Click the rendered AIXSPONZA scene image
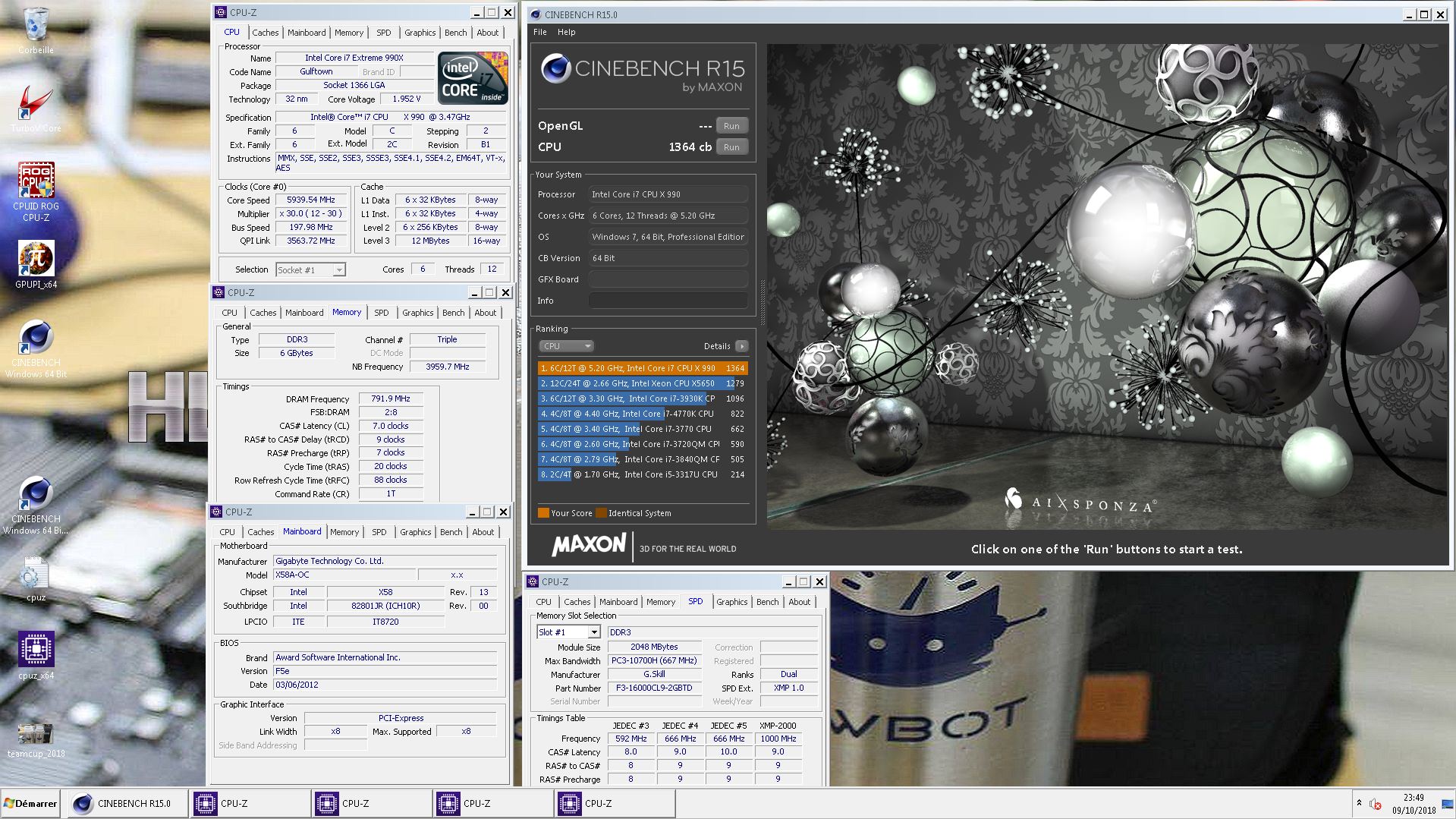The image size is (1456, 819). 1107,287
